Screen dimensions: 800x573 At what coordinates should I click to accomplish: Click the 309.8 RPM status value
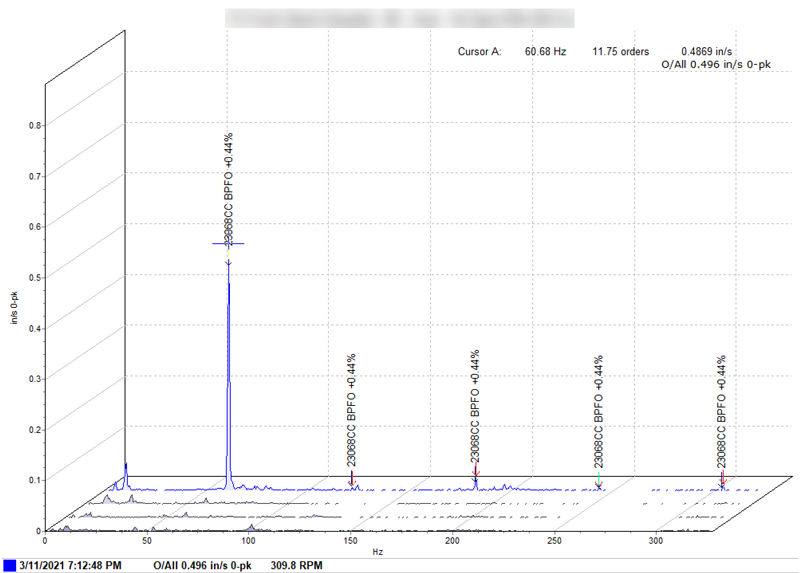pyautogui.click(x=296, y=565)
